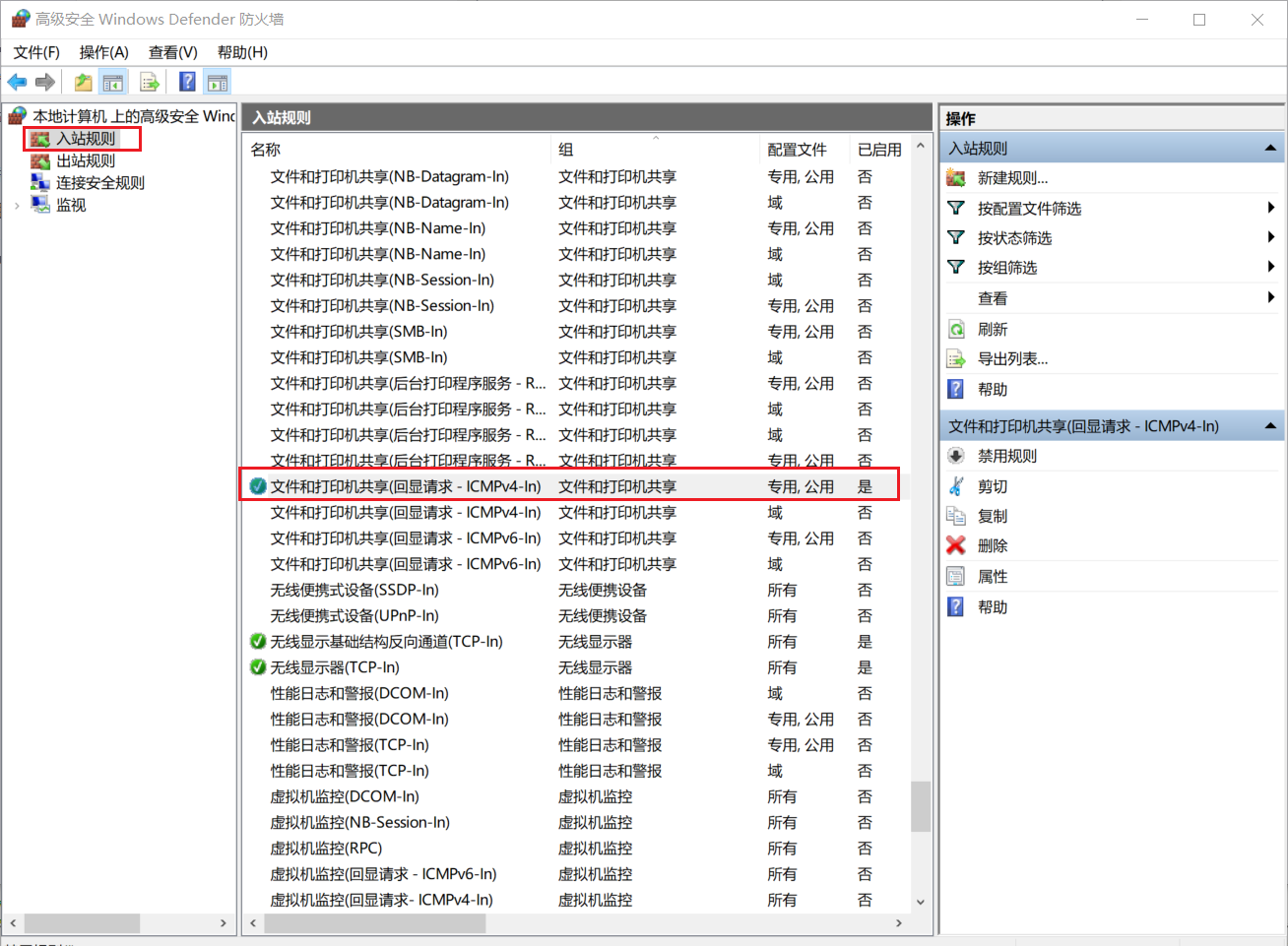The image size is (1288, 946).
Task: Click the red X 删除 icon
Action: (955, 545)
